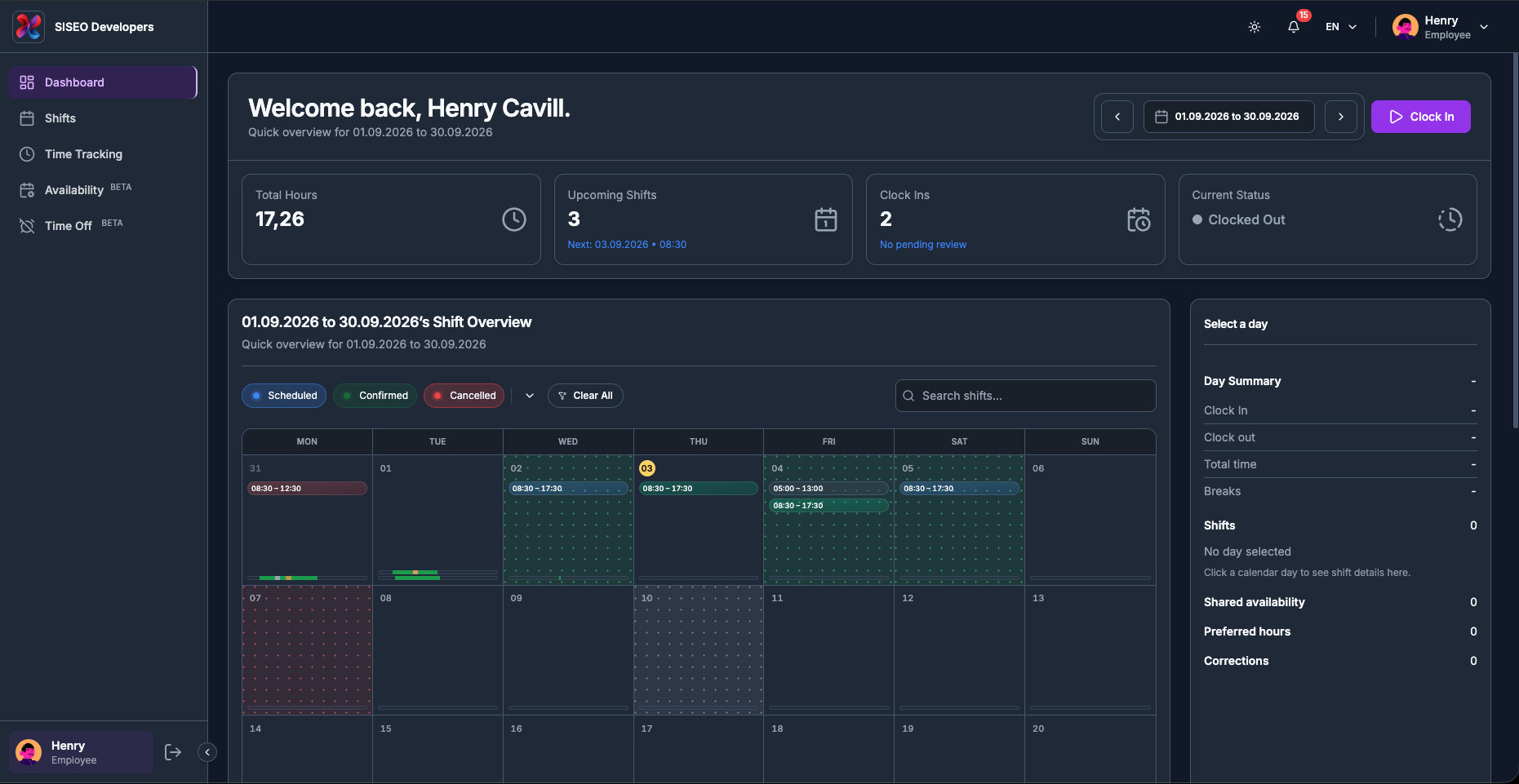This screenshot has width=1519, height=784.
Task: Navigate to Time Off BETA
Action: (x=103, y=226)
